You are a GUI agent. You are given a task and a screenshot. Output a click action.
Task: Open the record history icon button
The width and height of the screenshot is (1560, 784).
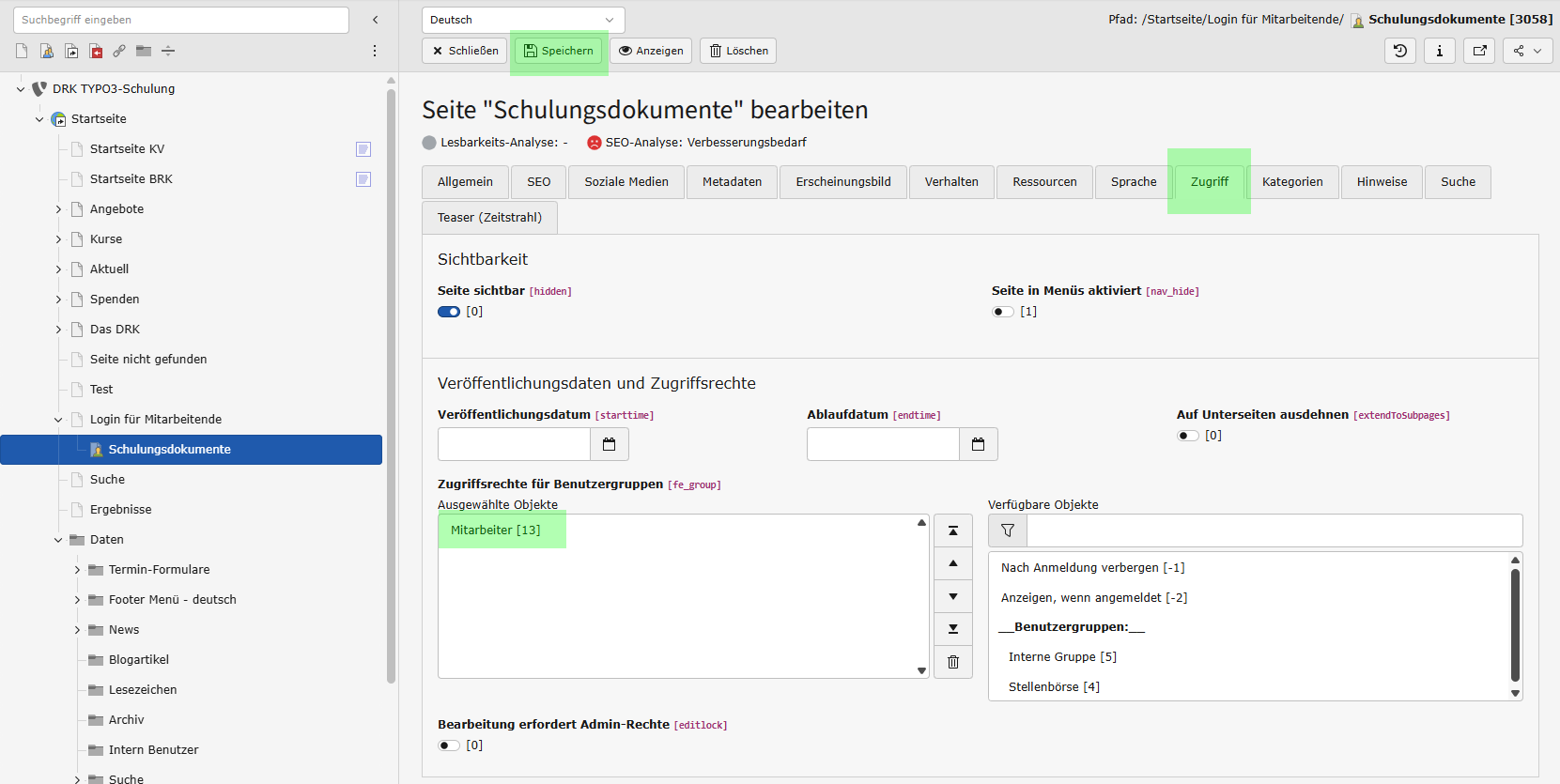(1399, 51)
